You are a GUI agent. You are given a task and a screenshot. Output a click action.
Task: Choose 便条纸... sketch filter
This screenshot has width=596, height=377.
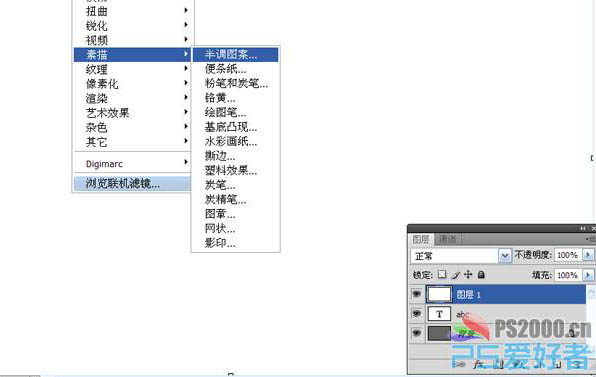click(236, 69)
